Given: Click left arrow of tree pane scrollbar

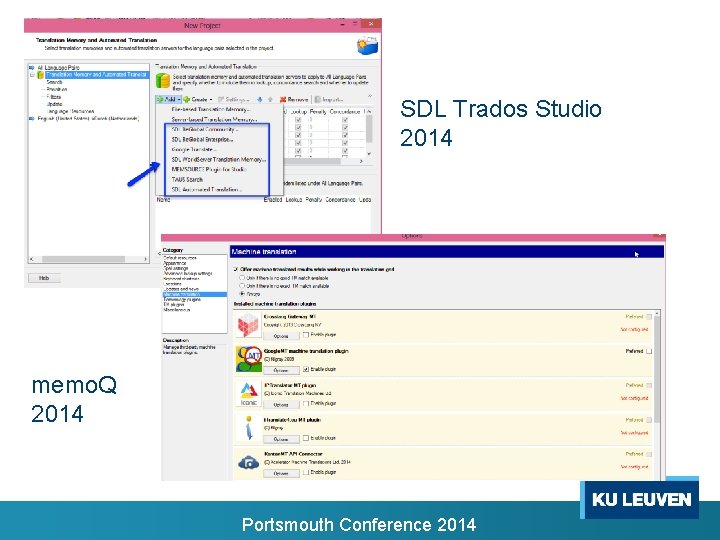Looking at the screenshot, I should point(32,259).
